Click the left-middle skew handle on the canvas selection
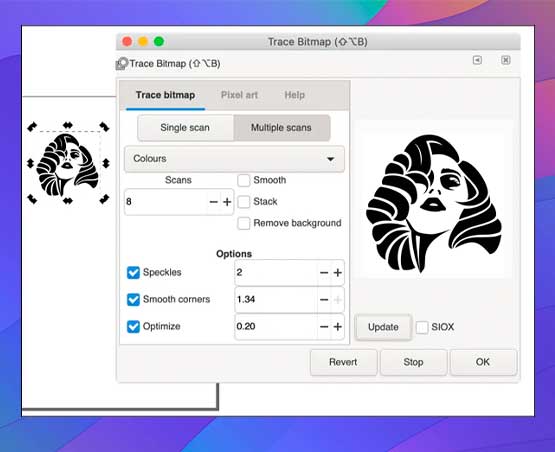This screenshot has height=452, width=555. 30,163
